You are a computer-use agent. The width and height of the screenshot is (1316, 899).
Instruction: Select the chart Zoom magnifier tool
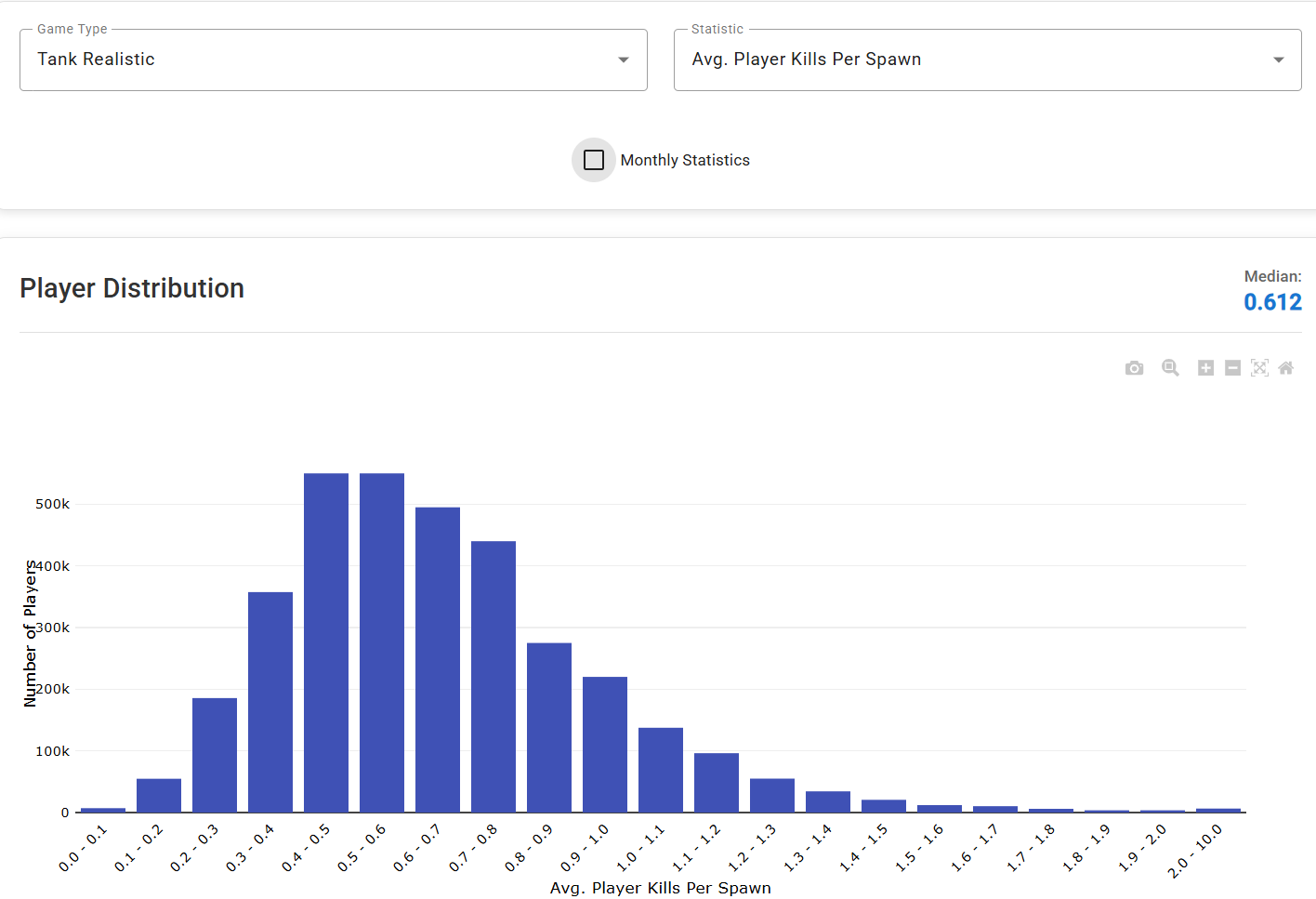[1170, 368]
